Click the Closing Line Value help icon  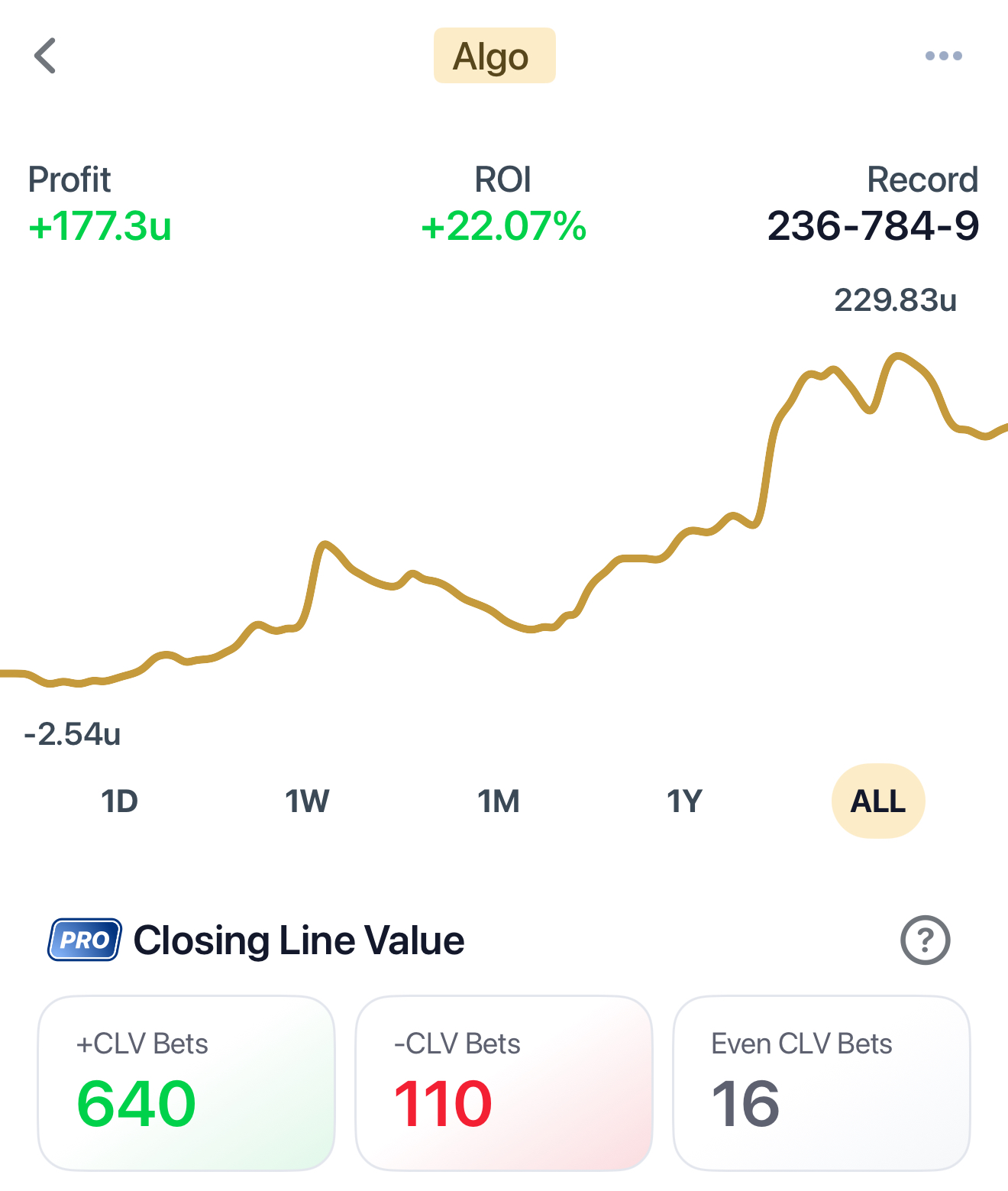[925, 940]
